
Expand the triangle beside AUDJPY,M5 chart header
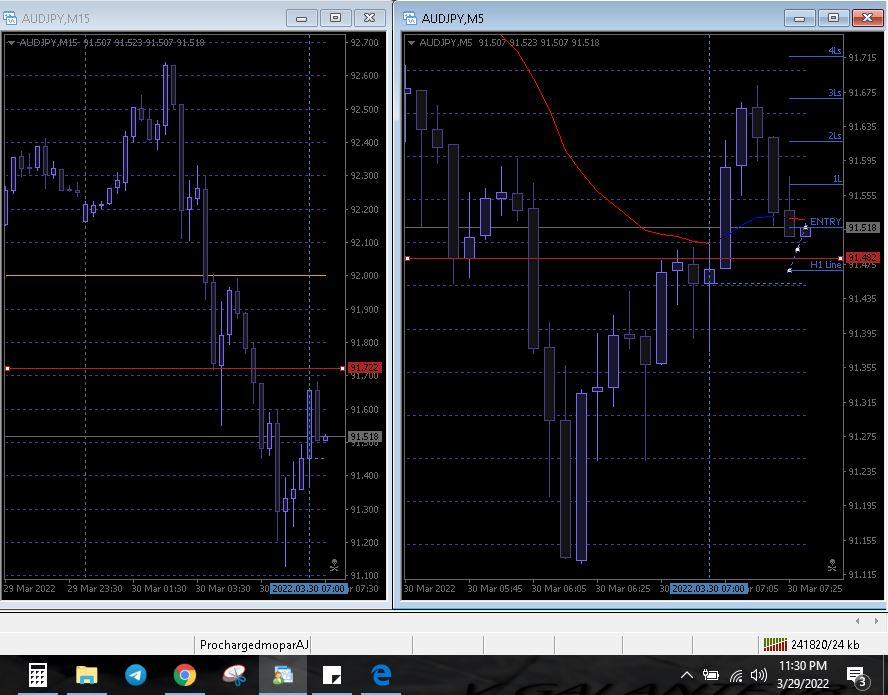coord(411,42)
